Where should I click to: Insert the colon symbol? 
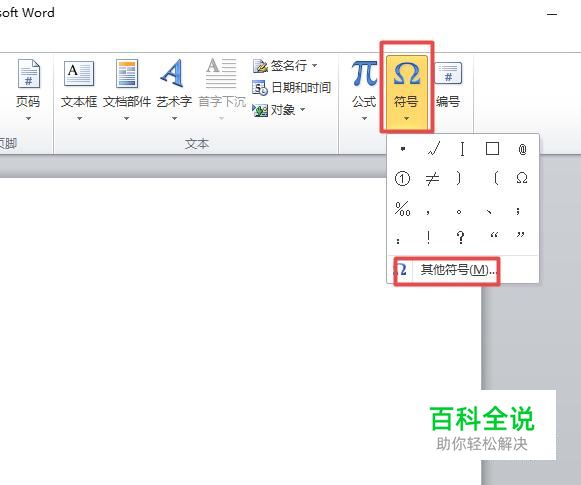tap(398, 240)
